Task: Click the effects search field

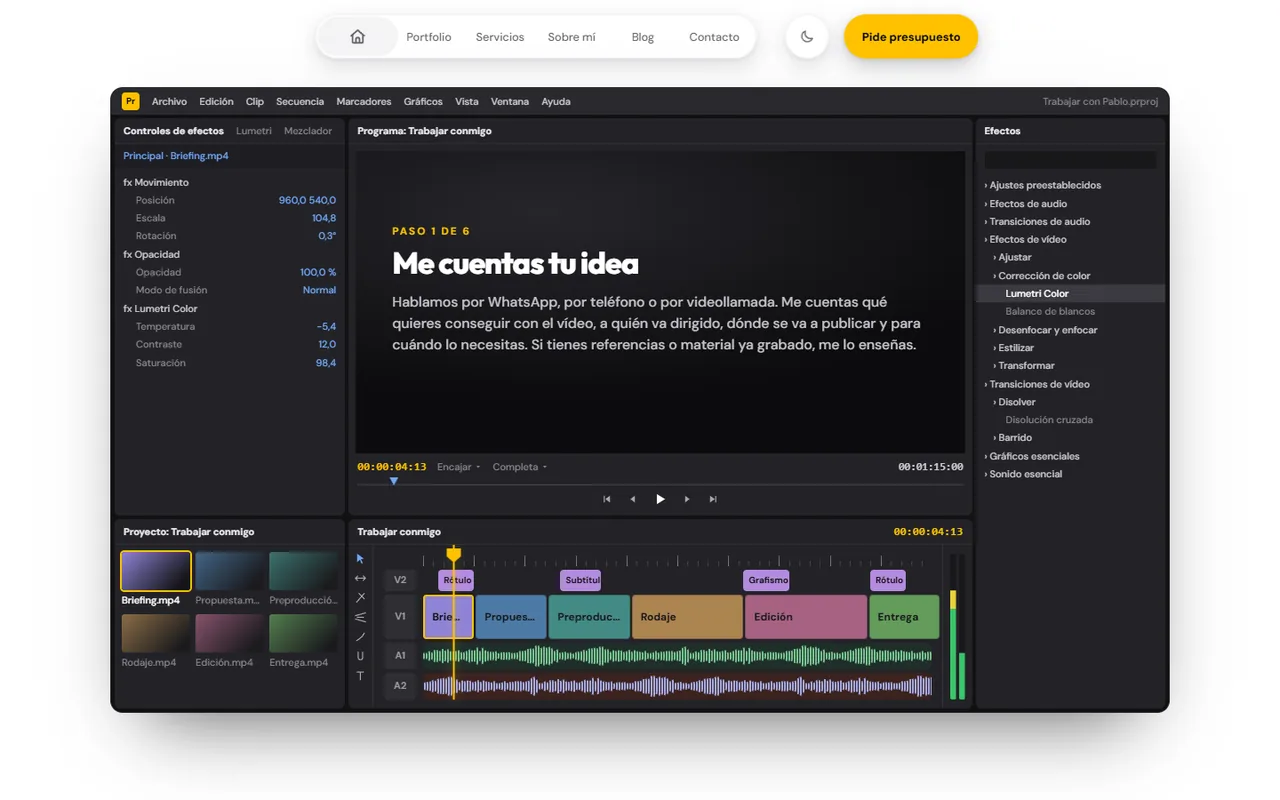Action: (x=1070, y=160)
